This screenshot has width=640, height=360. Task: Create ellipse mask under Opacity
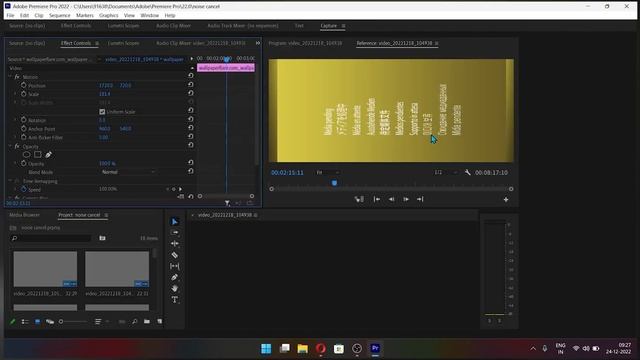[27, 155]
